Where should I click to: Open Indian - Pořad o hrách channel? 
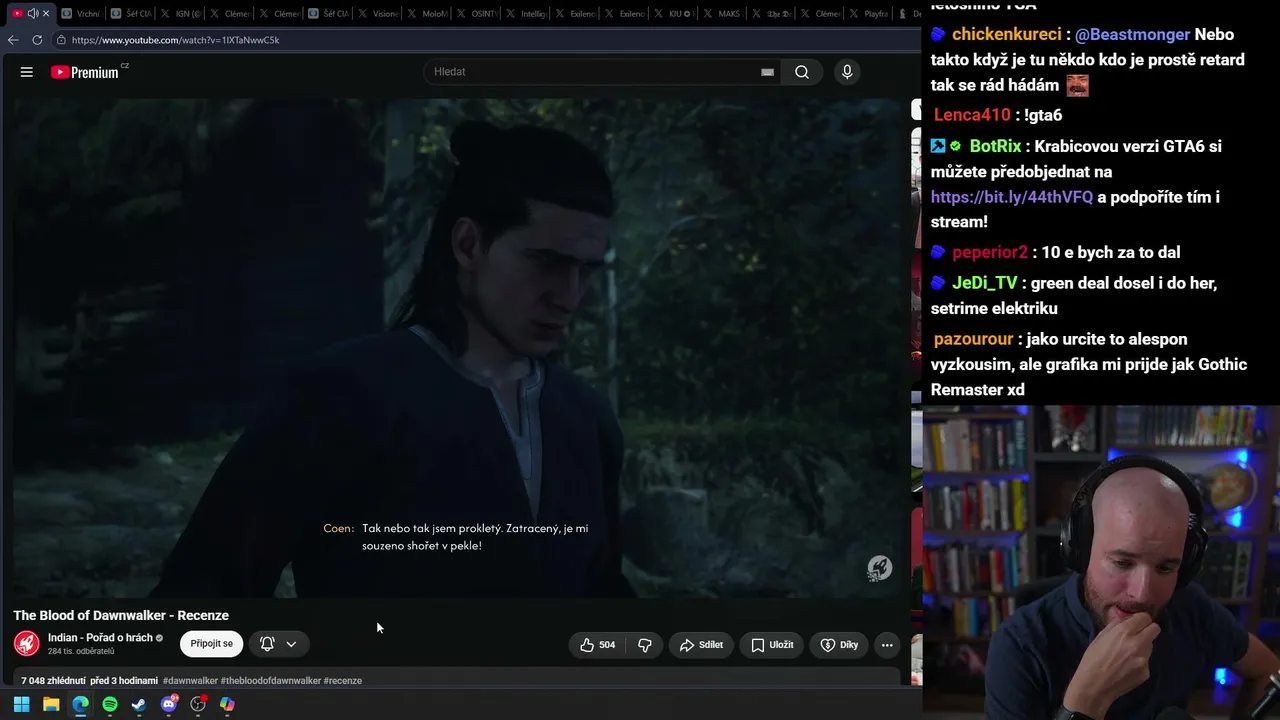point(100,638)
